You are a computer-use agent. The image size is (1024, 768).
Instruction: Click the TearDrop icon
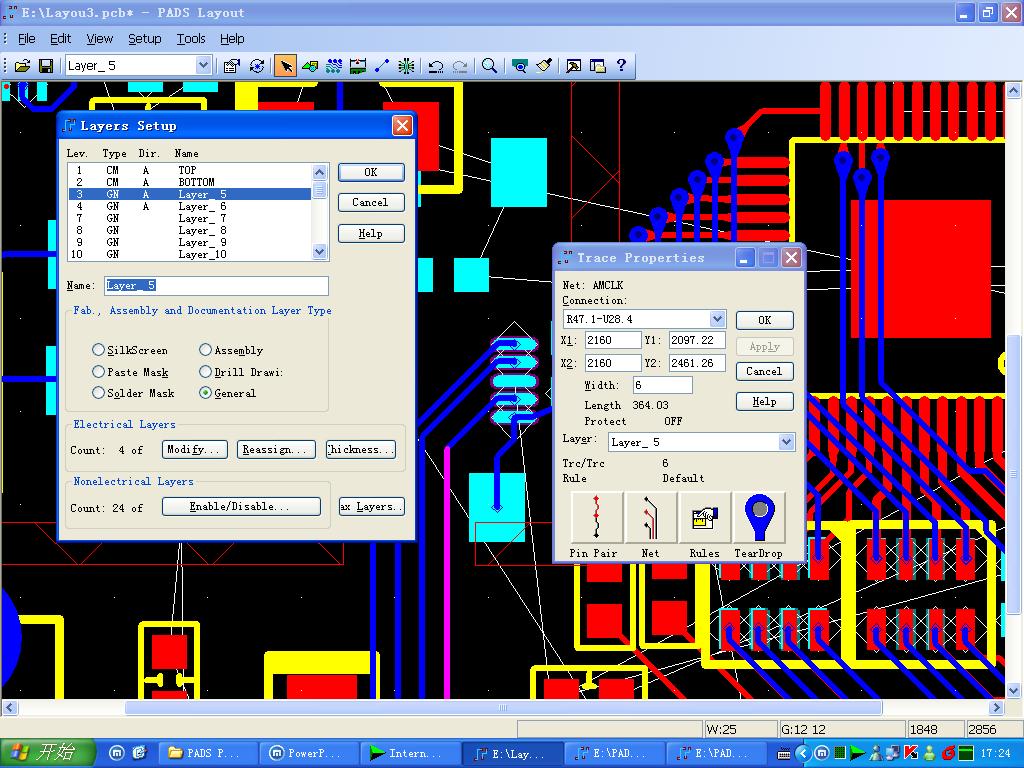(x=758, y=517)
